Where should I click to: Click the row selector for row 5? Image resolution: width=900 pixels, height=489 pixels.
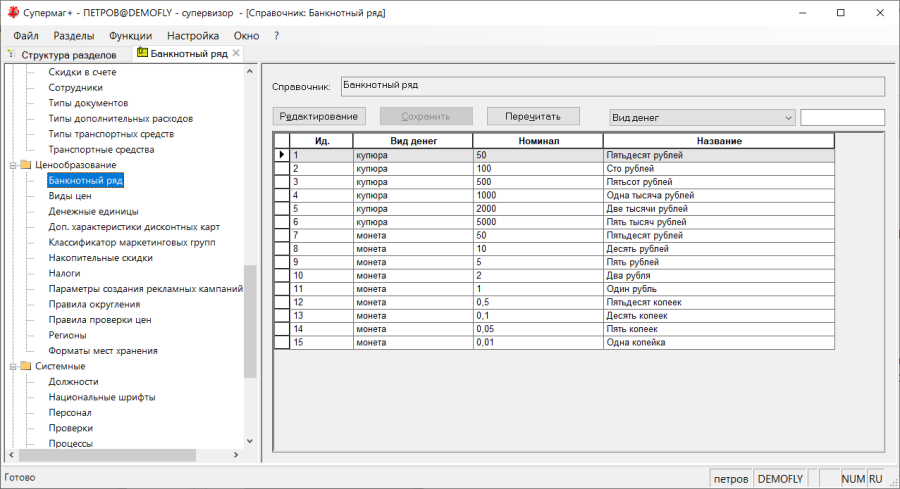281,209
